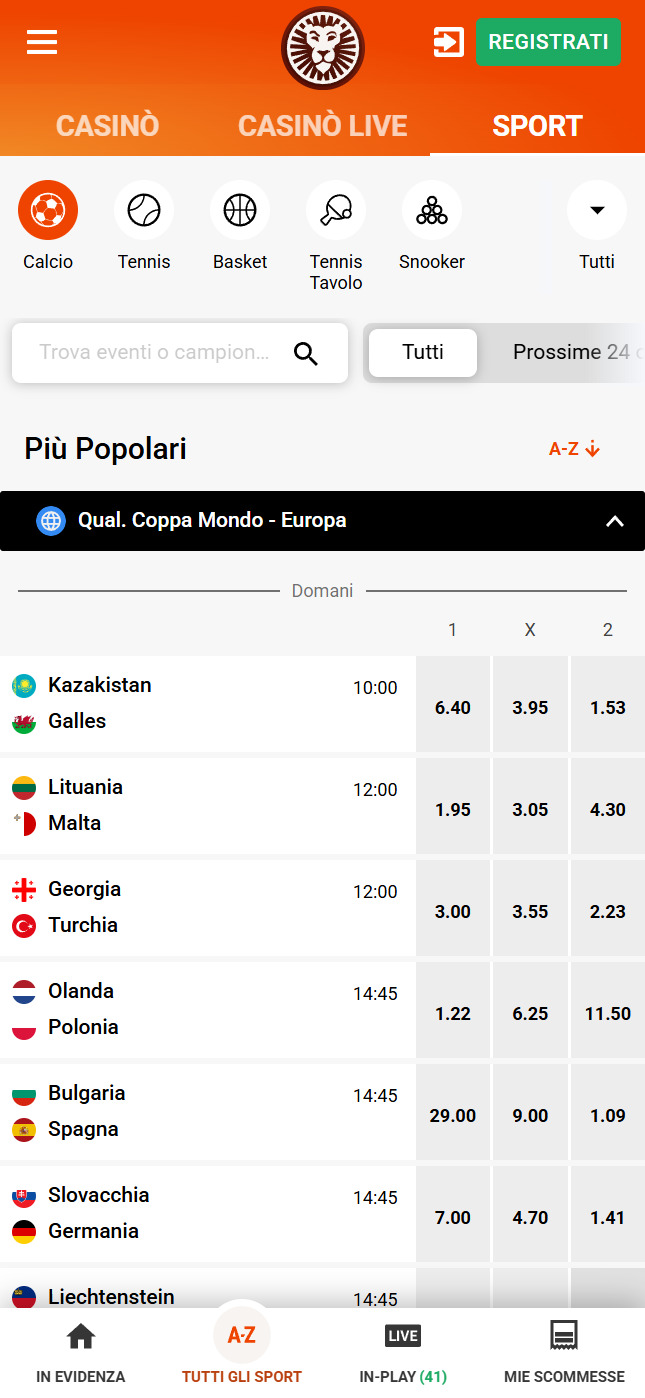Select the Calcio football icon

coord(48,210)
